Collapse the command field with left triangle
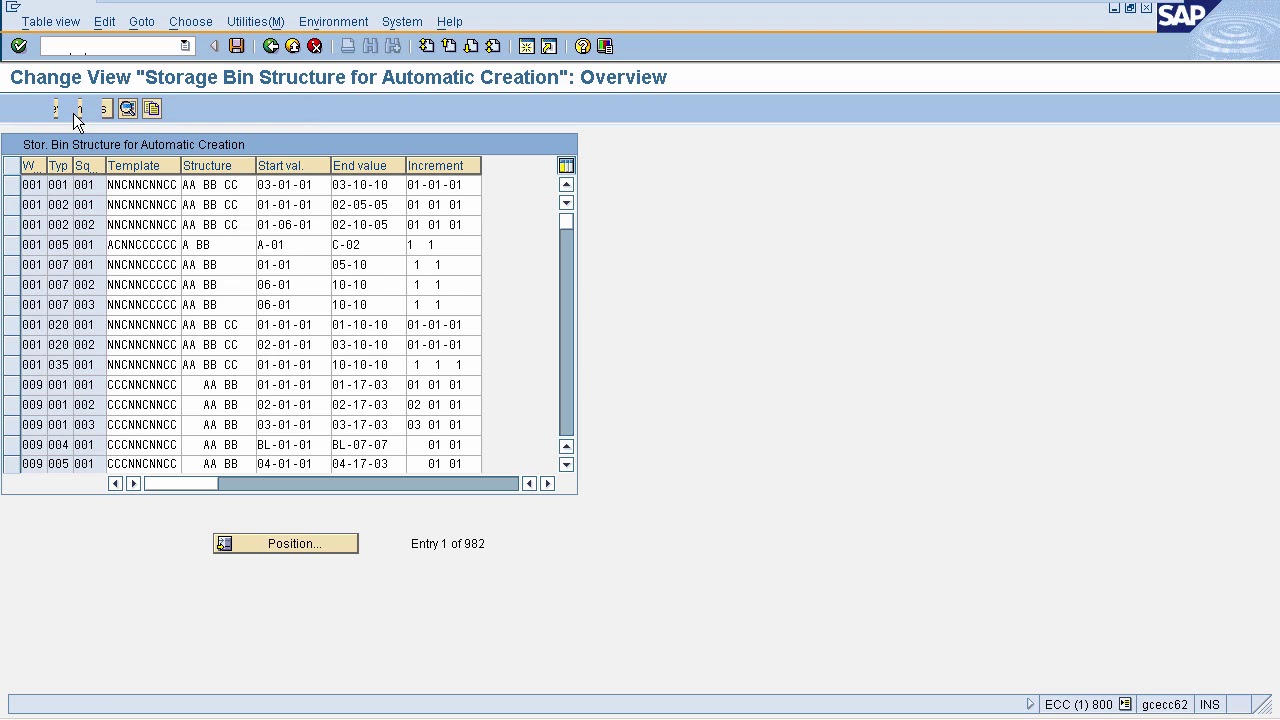Screen dimensions: 1280x720 tap(213, 46)
